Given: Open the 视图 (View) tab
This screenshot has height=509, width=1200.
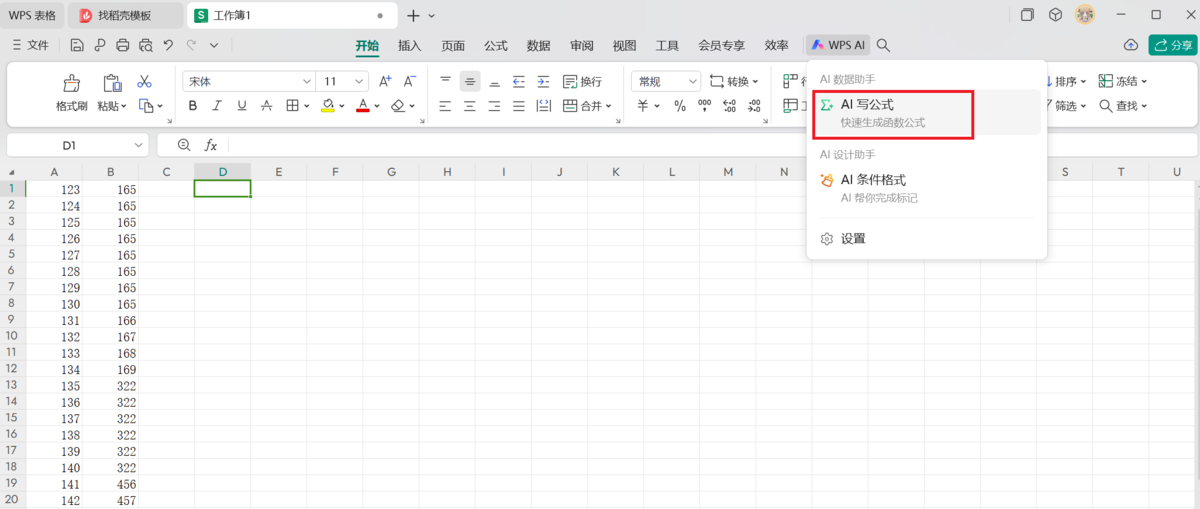Looking at the screenshot, I should pyautogui.click(x=625, y=45).
